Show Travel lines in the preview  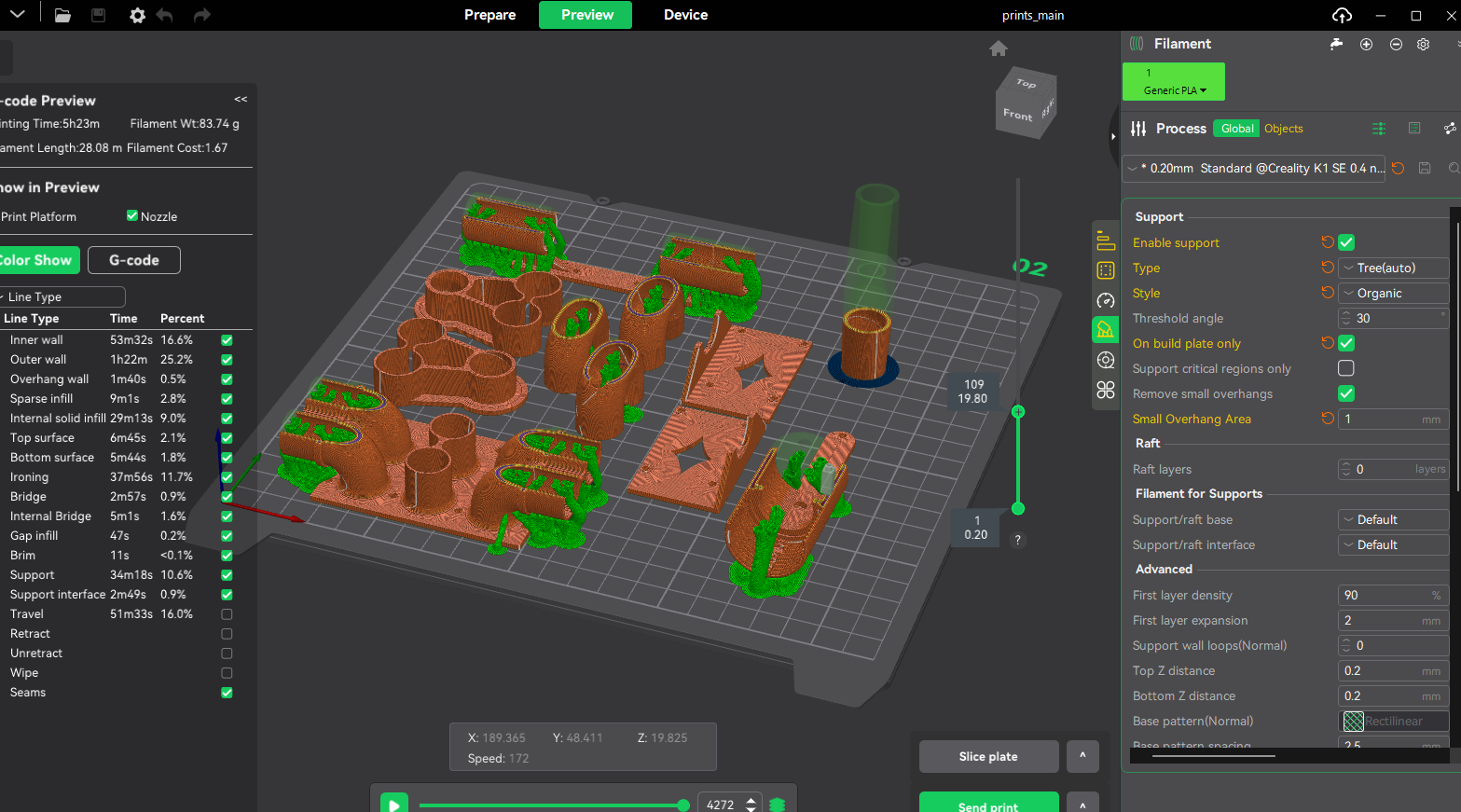(x=227, y=614)
